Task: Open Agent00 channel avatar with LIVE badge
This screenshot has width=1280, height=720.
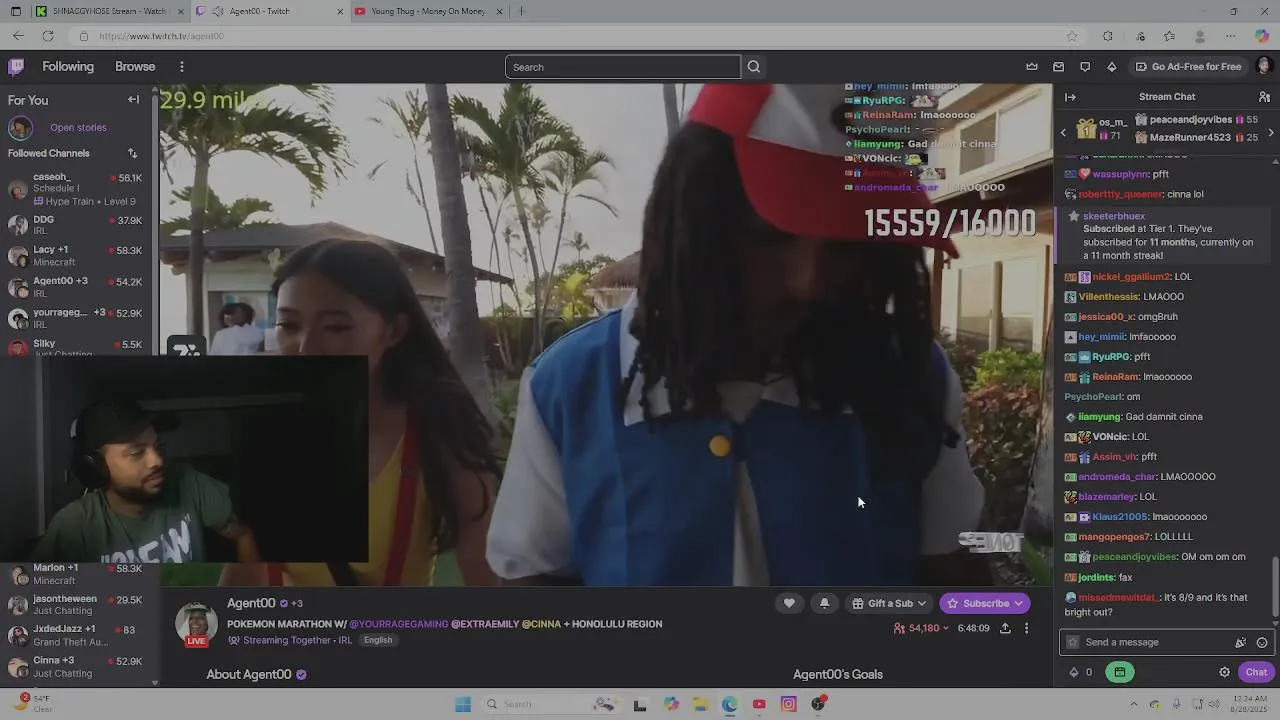Action: tap(196, 624)
